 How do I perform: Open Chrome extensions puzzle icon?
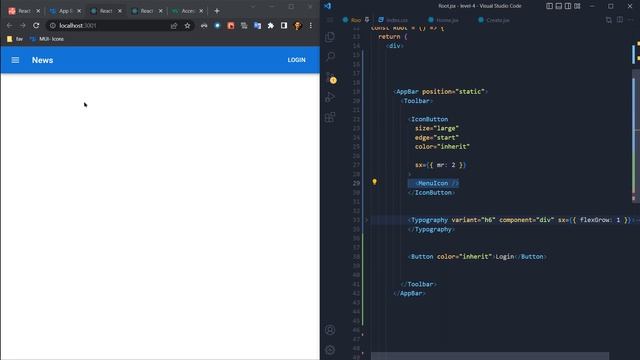point(271,26)
